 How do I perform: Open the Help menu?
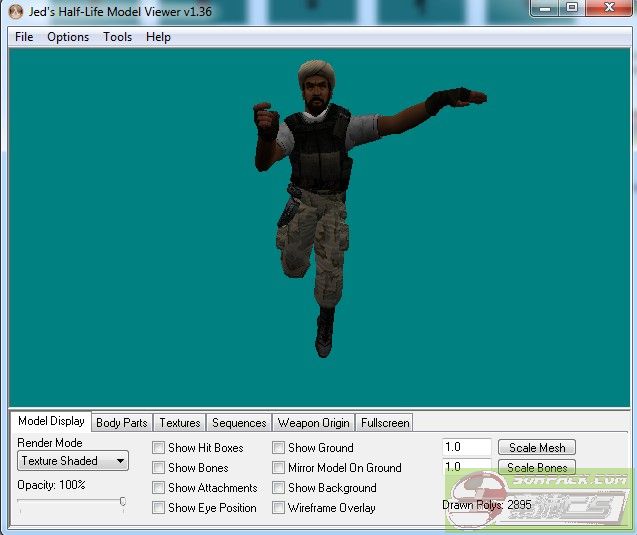coord(158,37)
